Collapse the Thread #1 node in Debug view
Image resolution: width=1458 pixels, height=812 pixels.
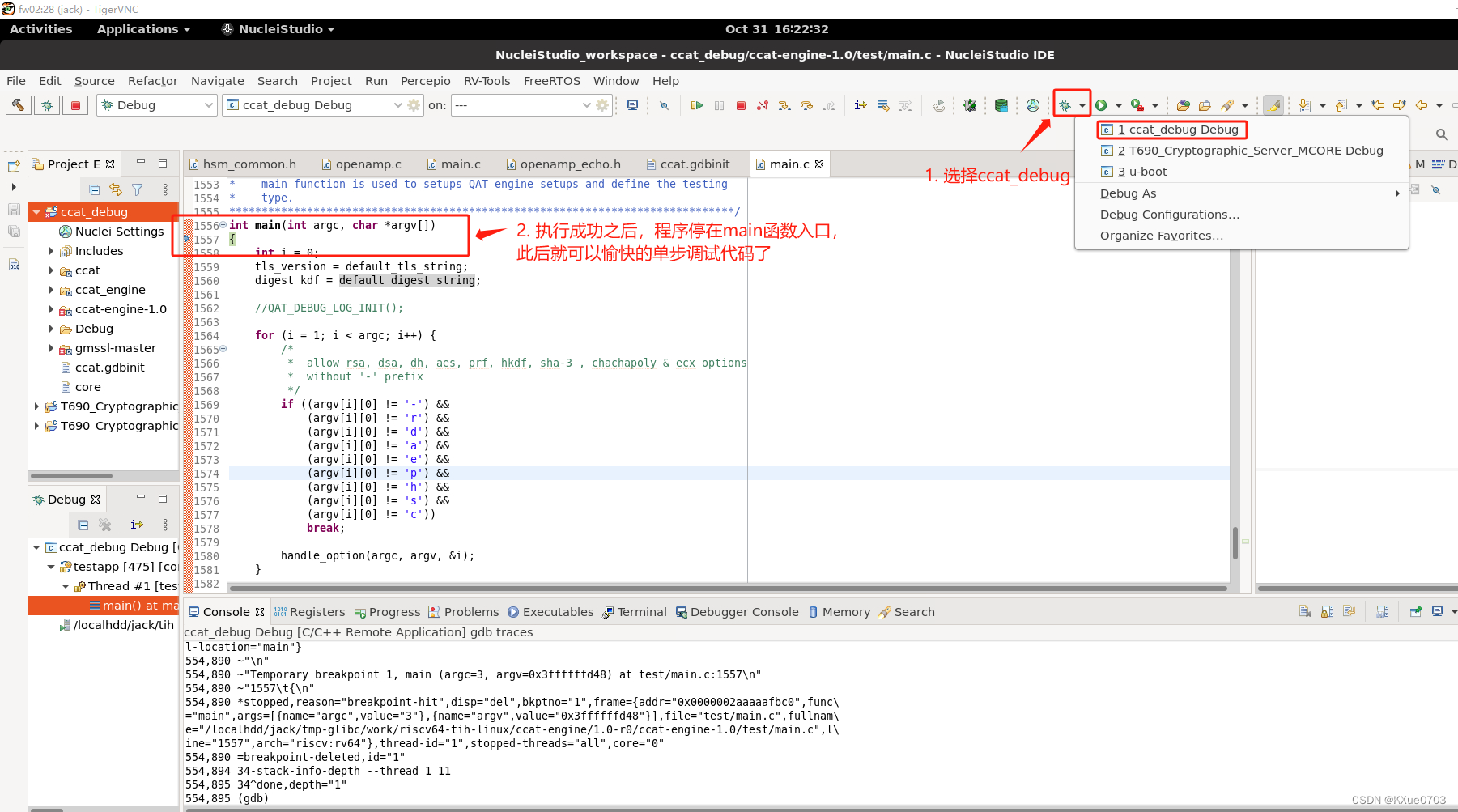tap(66, 586)
